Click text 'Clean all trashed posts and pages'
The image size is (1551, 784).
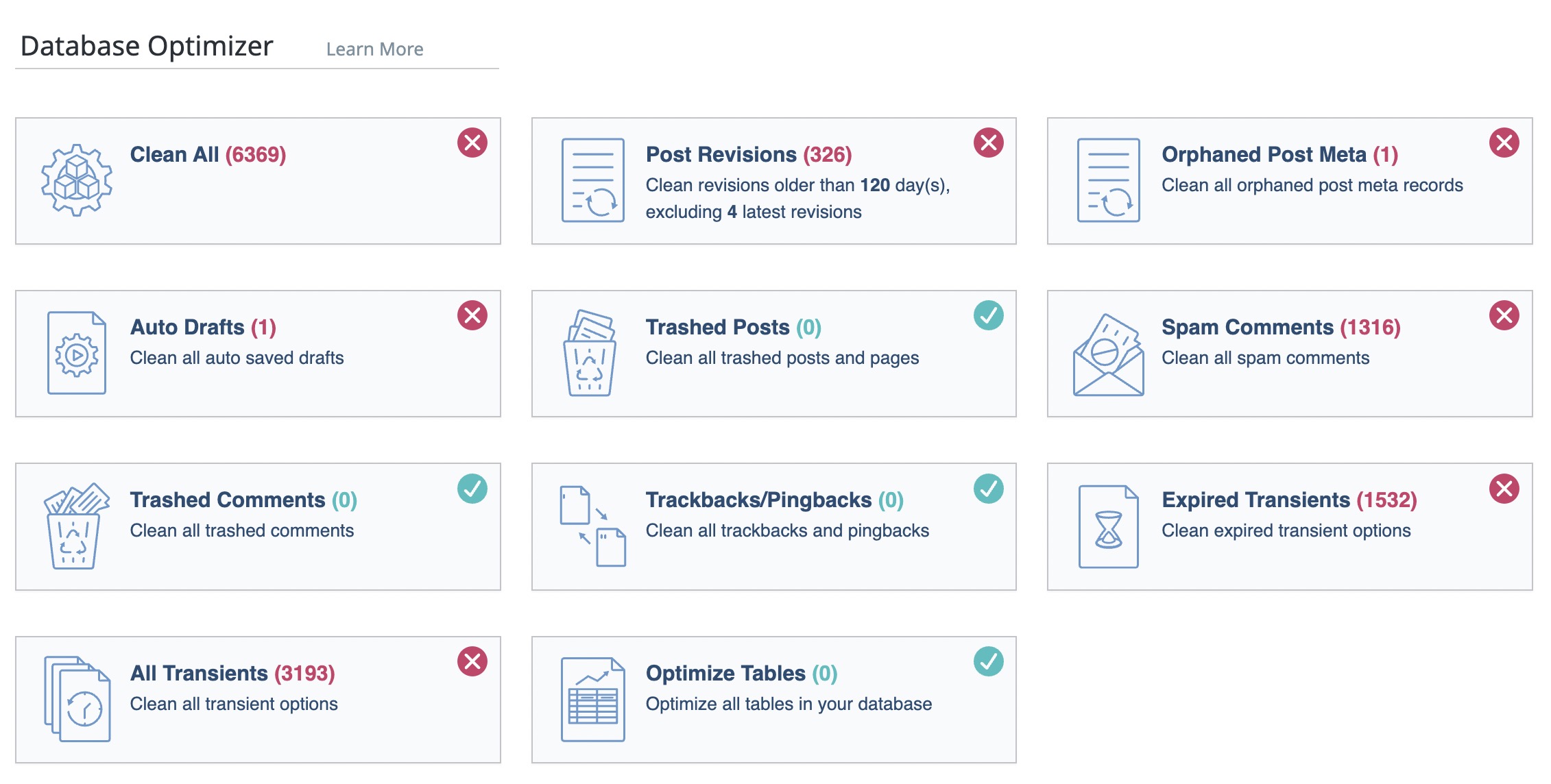tap(782, 358)
